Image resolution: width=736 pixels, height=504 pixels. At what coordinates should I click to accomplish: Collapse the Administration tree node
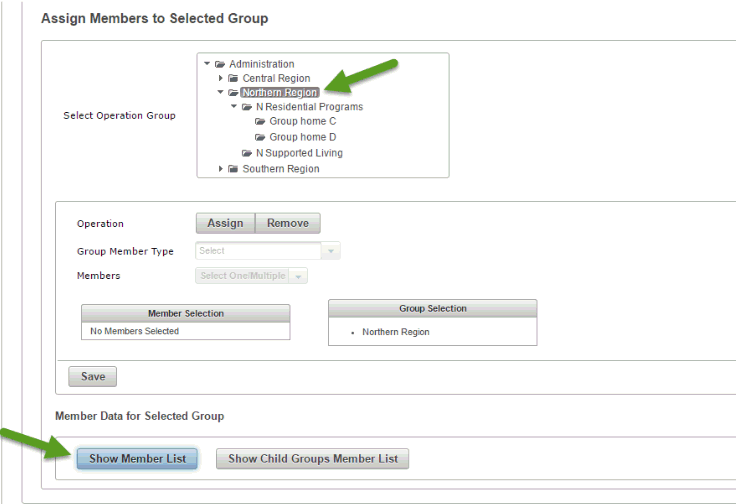pos(207,64)
